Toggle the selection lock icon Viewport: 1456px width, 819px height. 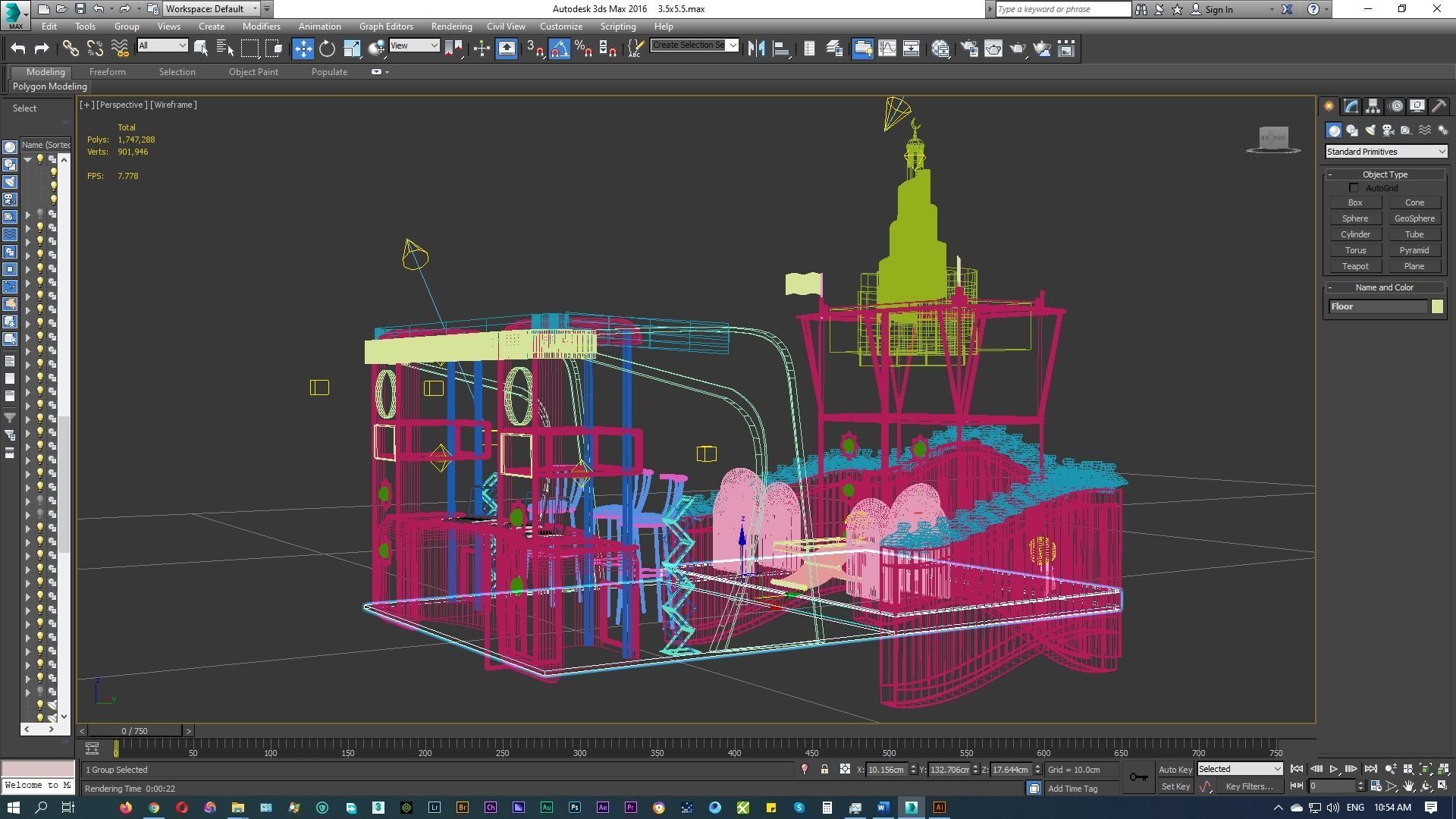pyautogui.click(x=824, y=769)
